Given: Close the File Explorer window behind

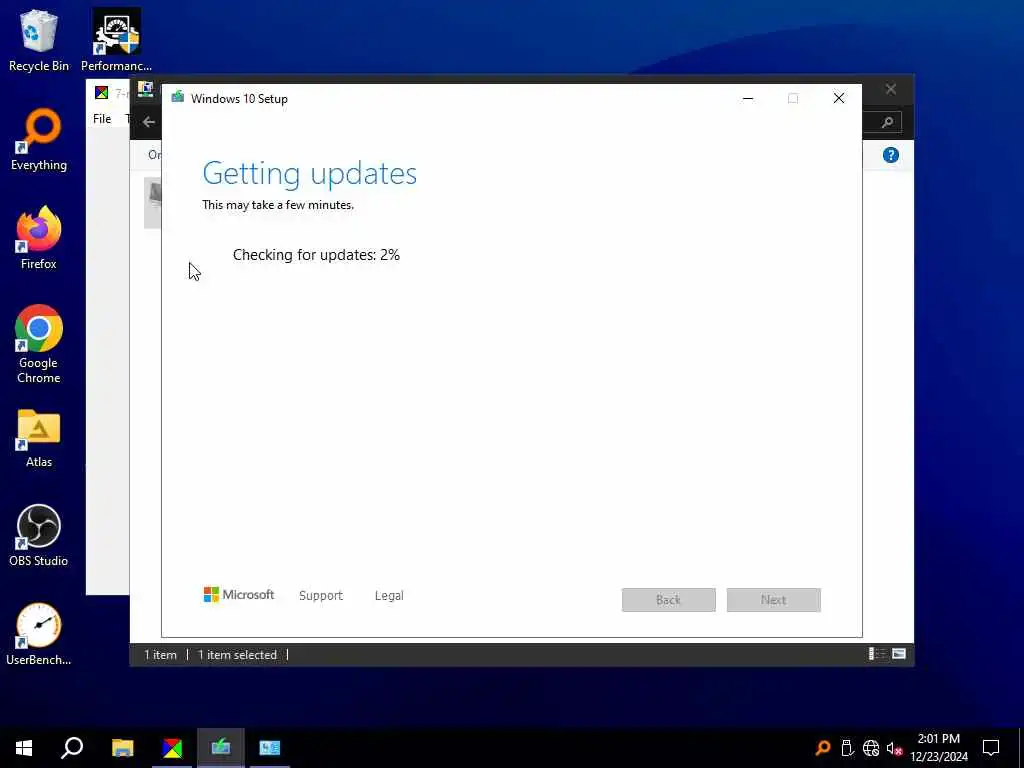Looking at the screenshot, I should pyautogui.click(x=891, y=89).
